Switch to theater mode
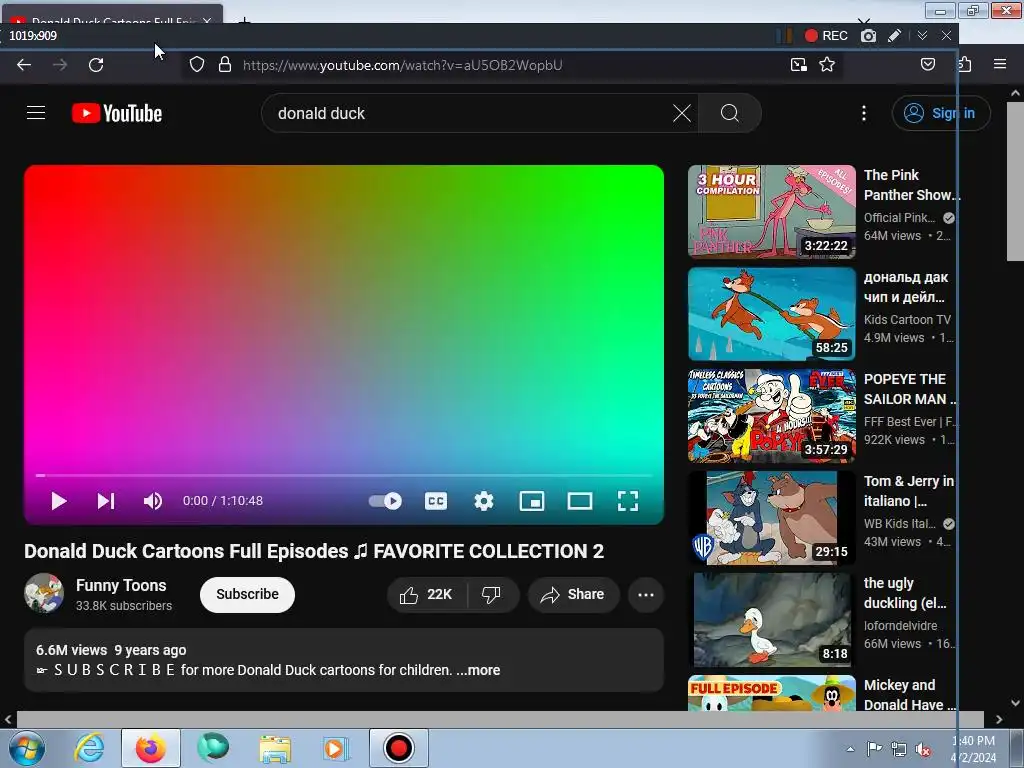1024x768 pixels. (x=580, y=501)
